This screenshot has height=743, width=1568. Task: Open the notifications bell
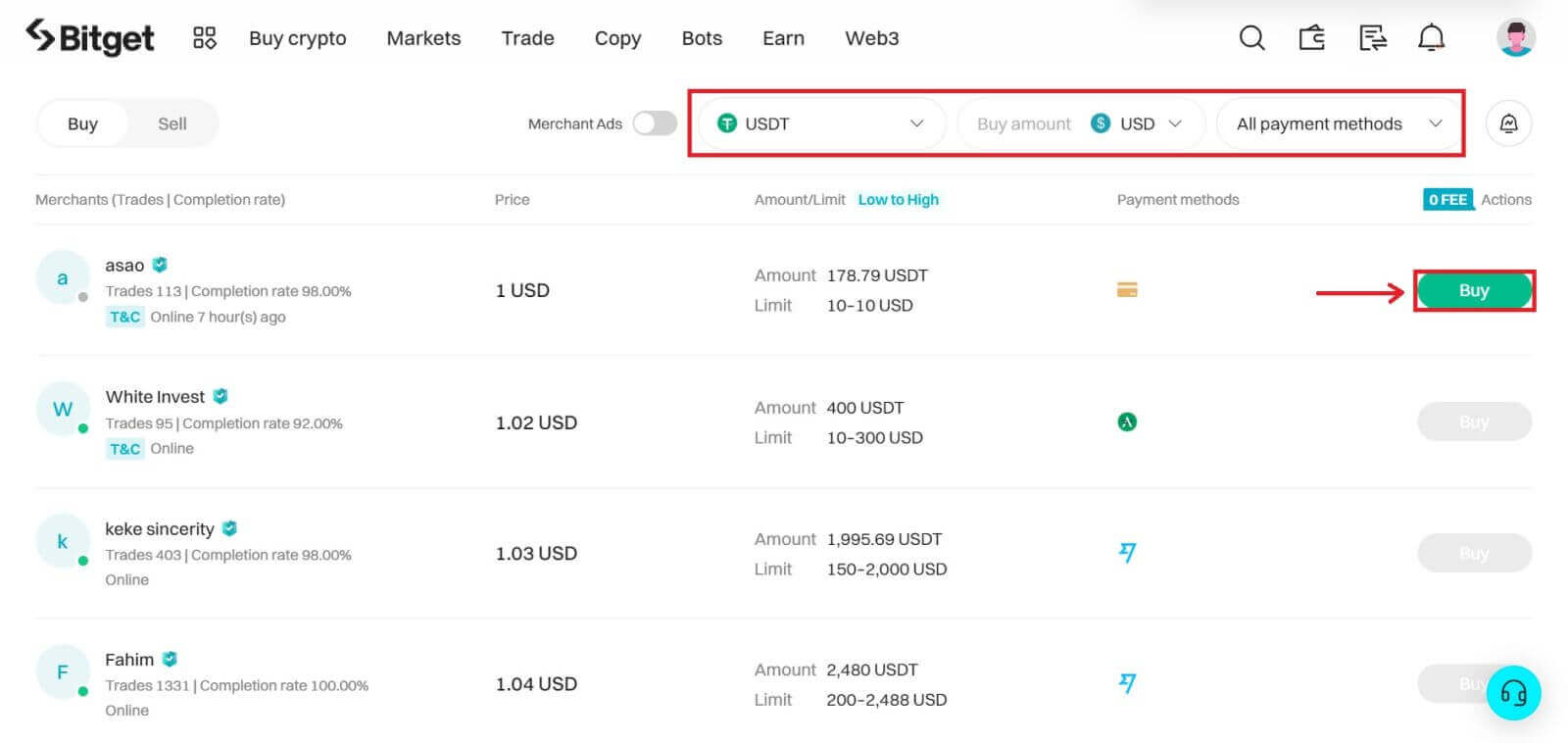click(1431, 38)
